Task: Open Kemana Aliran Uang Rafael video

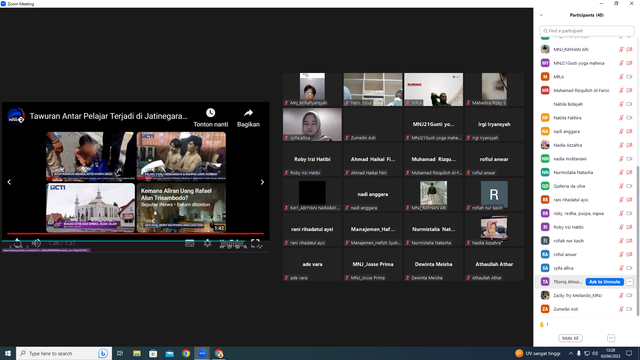Action: click(x=181, y=207)
